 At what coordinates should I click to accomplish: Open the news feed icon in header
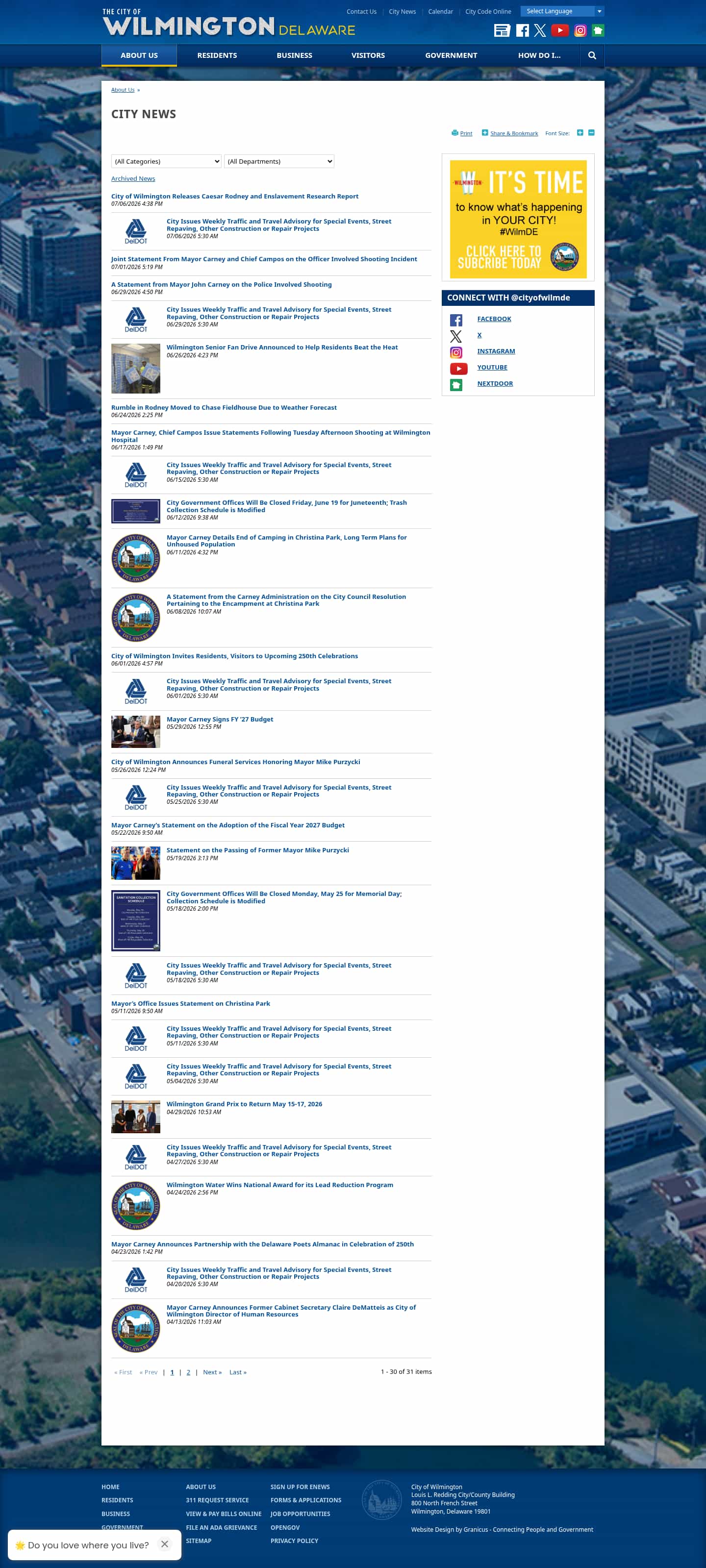[x=502, y=30]
